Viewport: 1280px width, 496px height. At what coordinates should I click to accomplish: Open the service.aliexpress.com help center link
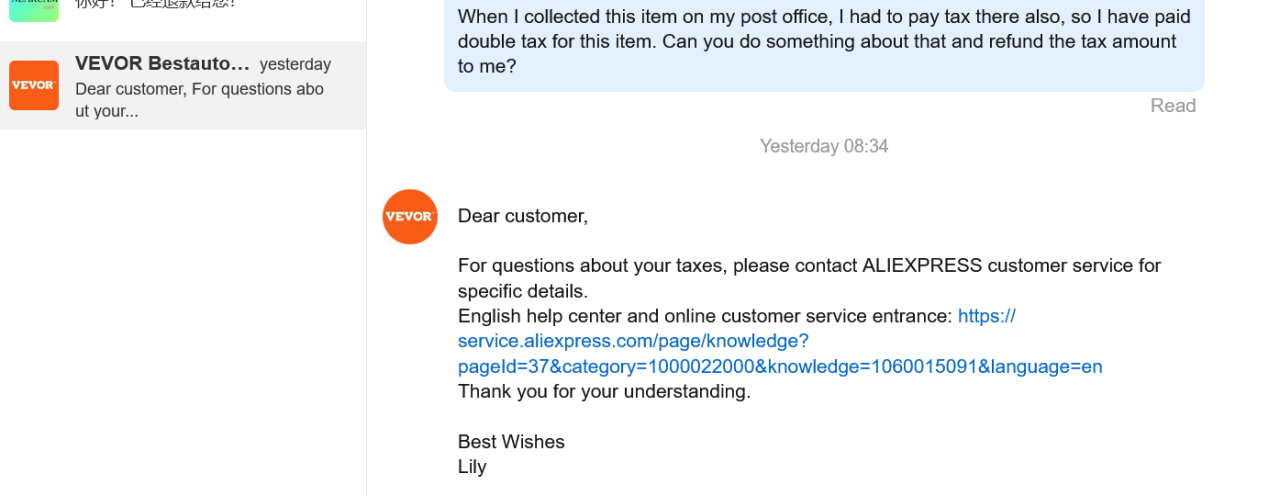pos(780,342)
